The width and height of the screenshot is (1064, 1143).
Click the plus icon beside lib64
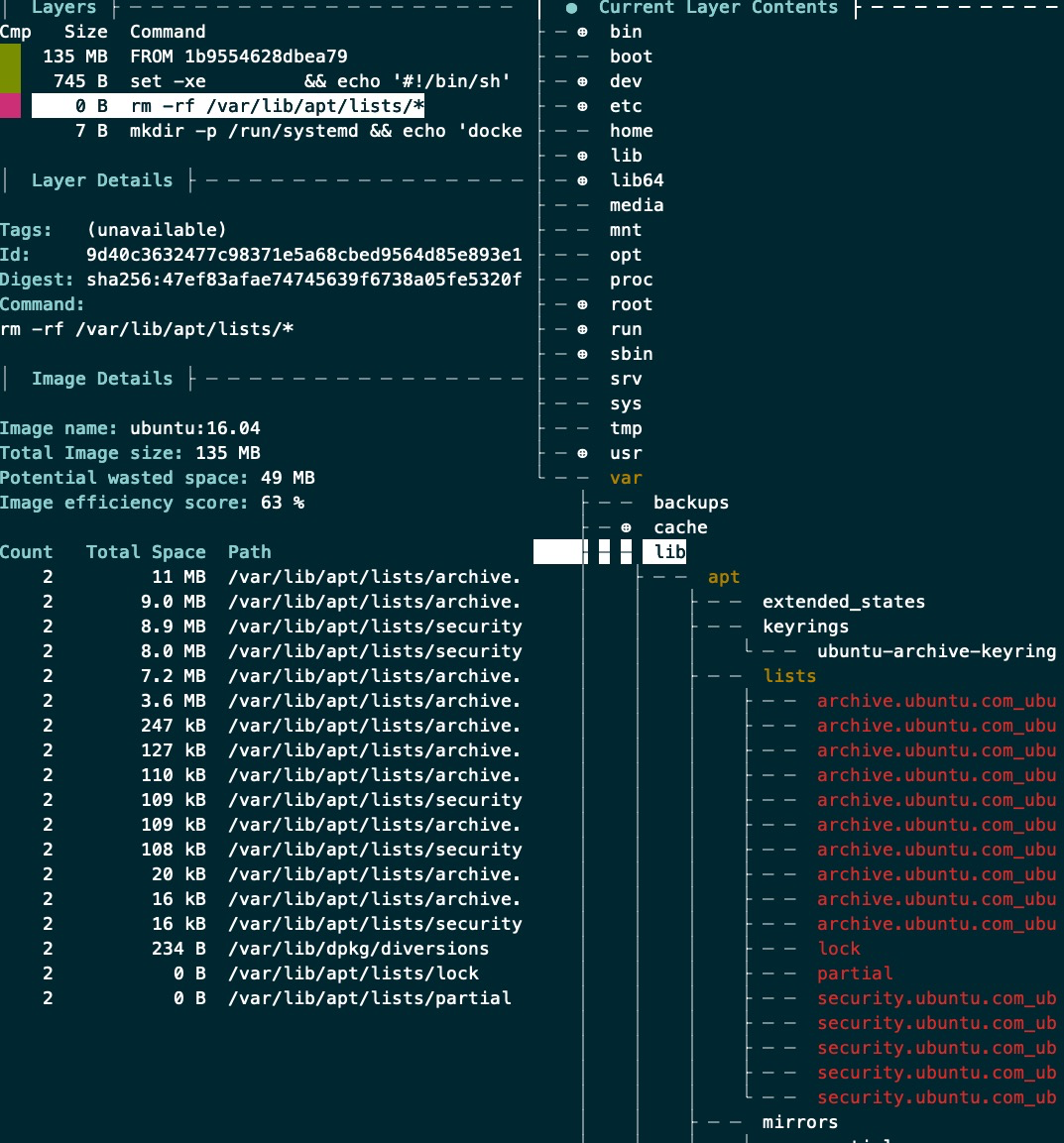tap(582, 180)
